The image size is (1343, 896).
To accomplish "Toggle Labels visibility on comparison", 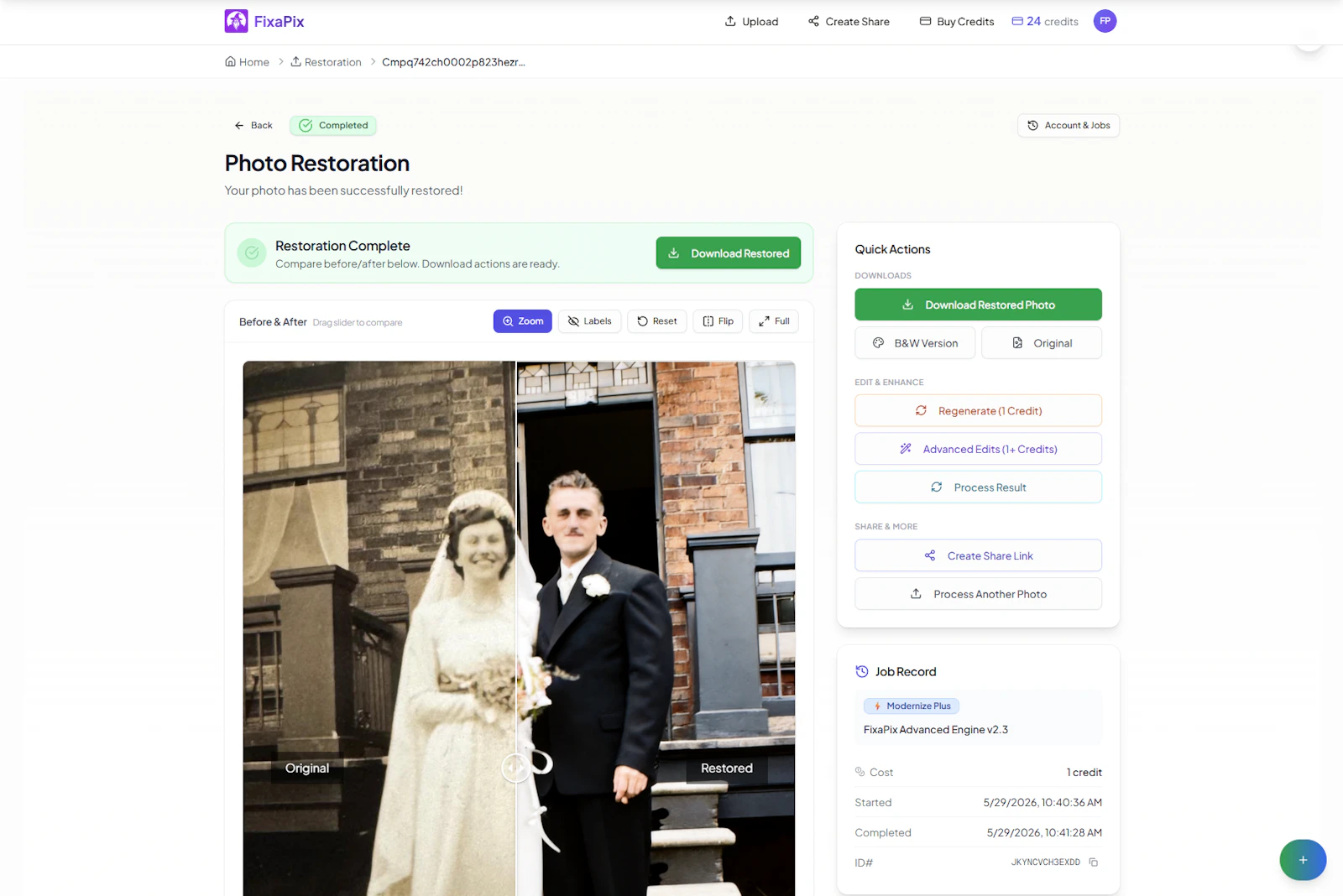I will [589, 321].
